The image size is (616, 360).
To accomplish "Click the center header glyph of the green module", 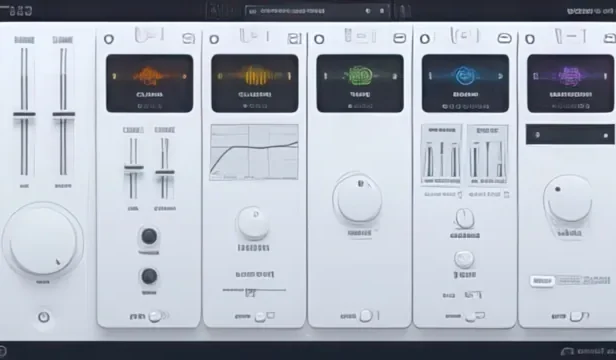I will click(360, 36).
